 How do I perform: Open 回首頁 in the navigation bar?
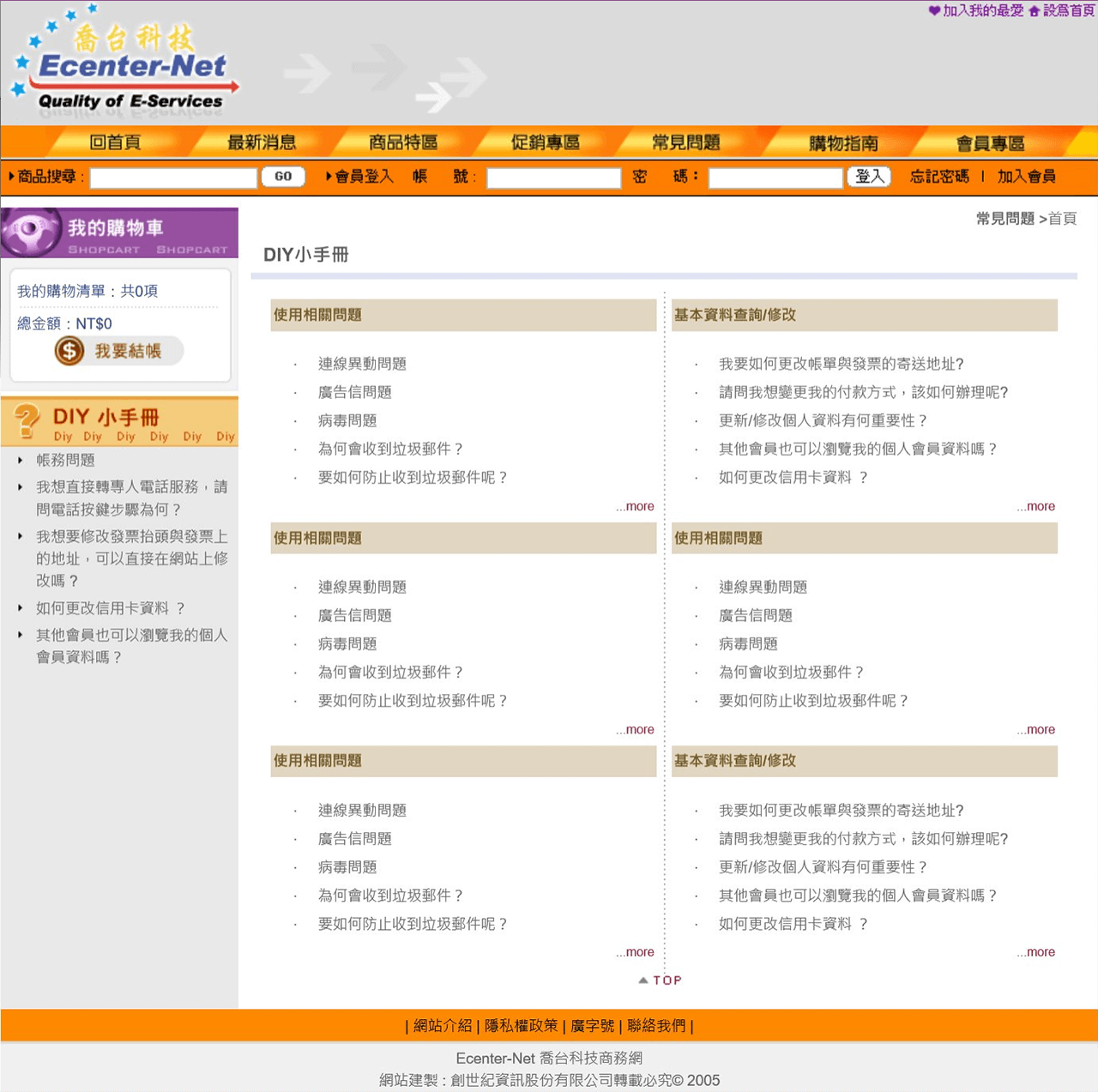click(115, 142)
